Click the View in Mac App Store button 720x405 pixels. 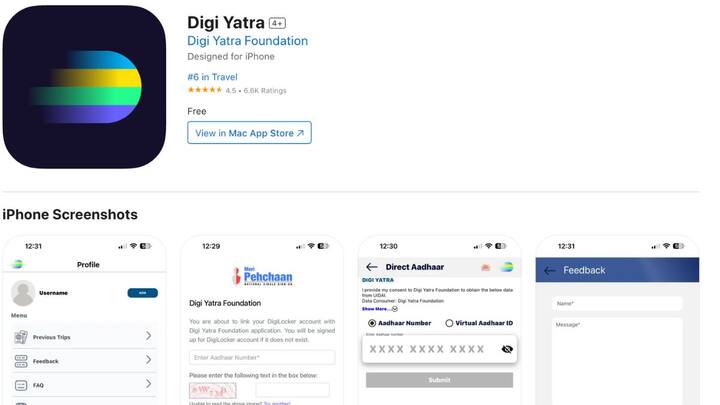tap(249, 133)
